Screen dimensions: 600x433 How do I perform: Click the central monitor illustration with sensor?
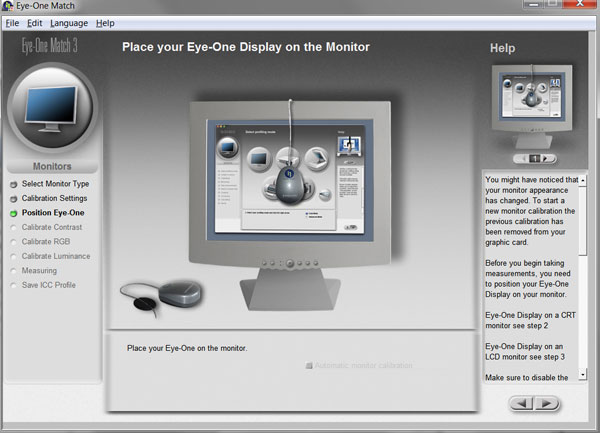(290, 205)
